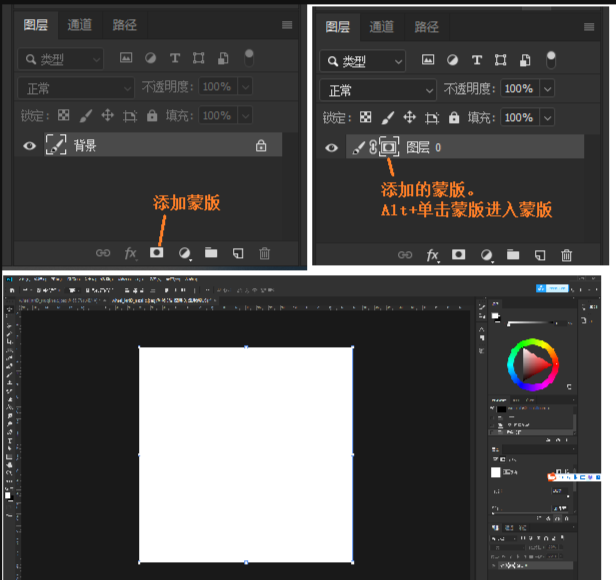Toggle lock position in 图层 0 panel
The image size is (616, 580).
409,117
